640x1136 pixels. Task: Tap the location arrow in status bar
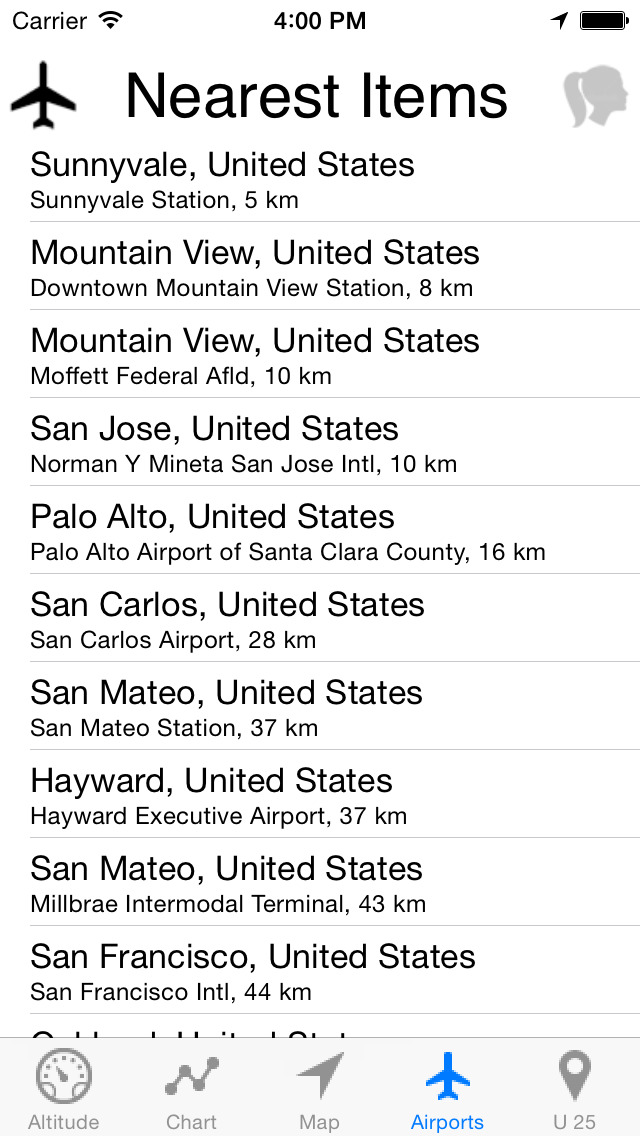click(559, 21)
